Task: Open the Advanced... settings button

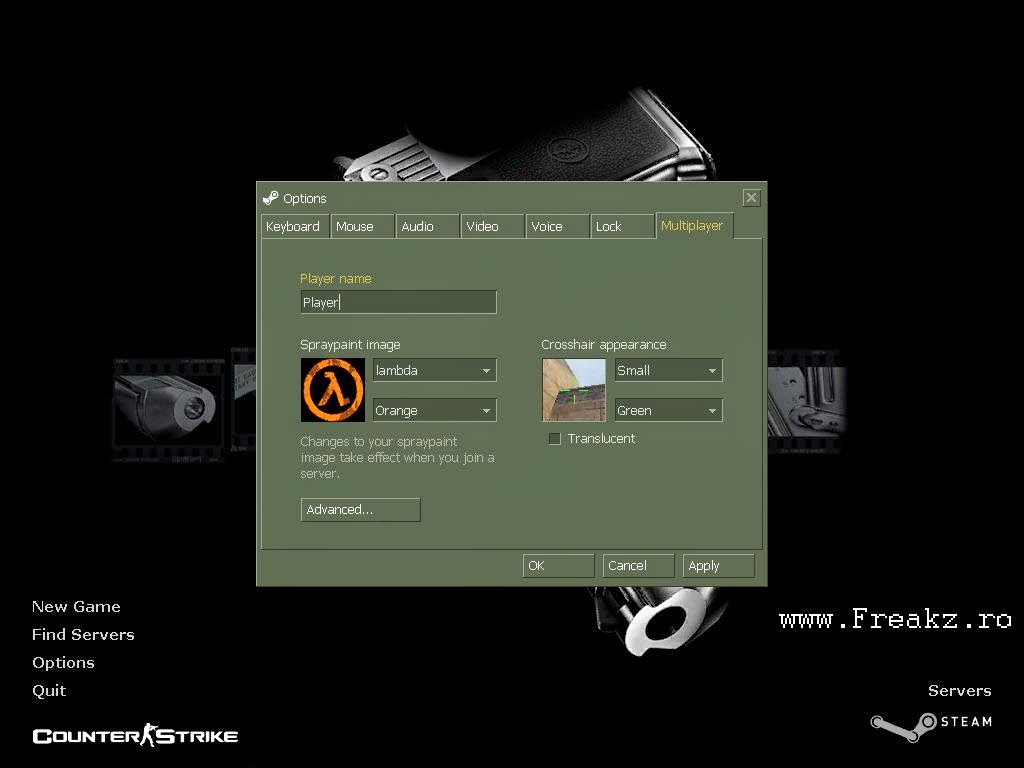Action: [x=360, y=509]
